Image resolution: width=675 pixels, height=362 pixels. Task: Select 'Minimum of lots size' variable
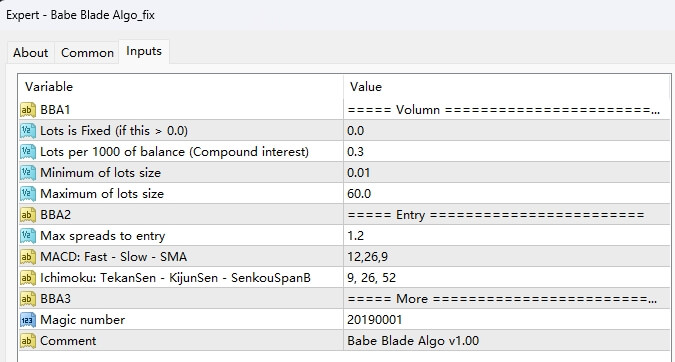click(100, 173)
